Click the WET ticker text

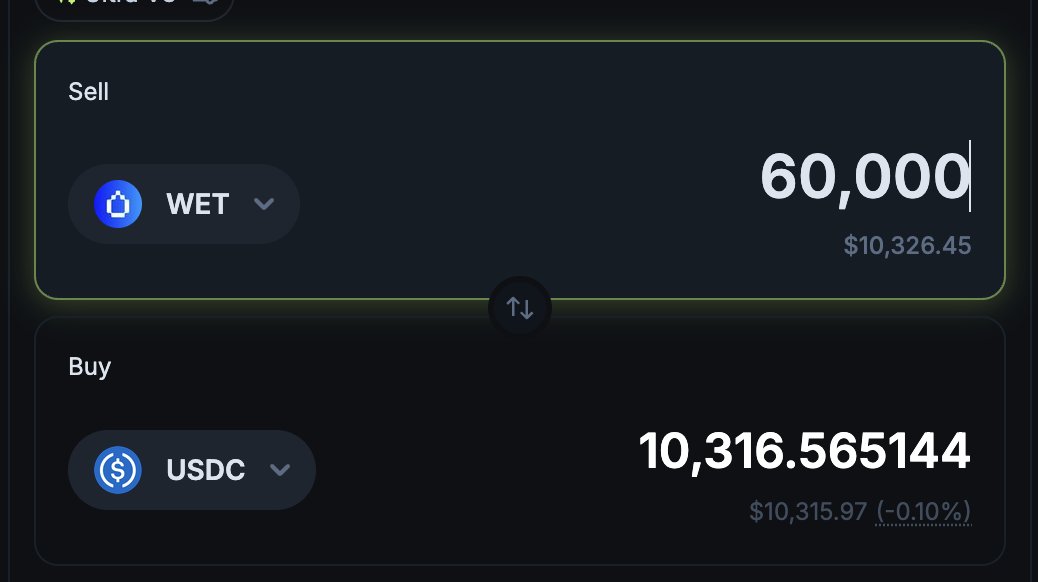(x=198, y=205)
